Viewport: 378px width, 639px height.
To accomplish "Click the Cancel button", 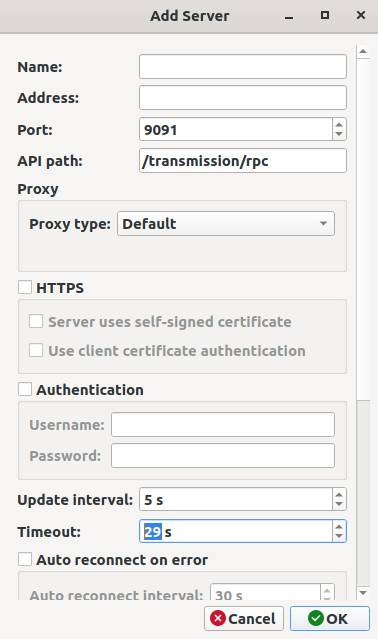I will [244, 619].
